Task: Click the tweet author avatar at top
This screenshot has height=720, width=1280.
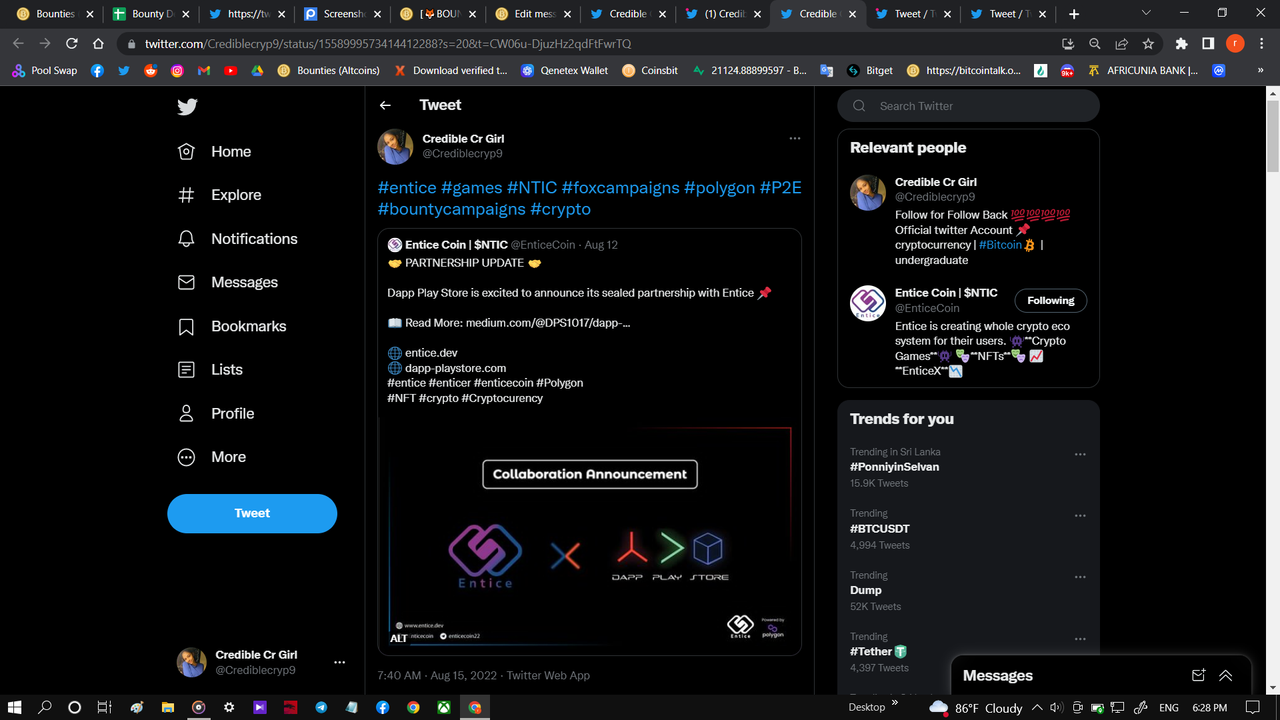Action: [x=395, y=146]
